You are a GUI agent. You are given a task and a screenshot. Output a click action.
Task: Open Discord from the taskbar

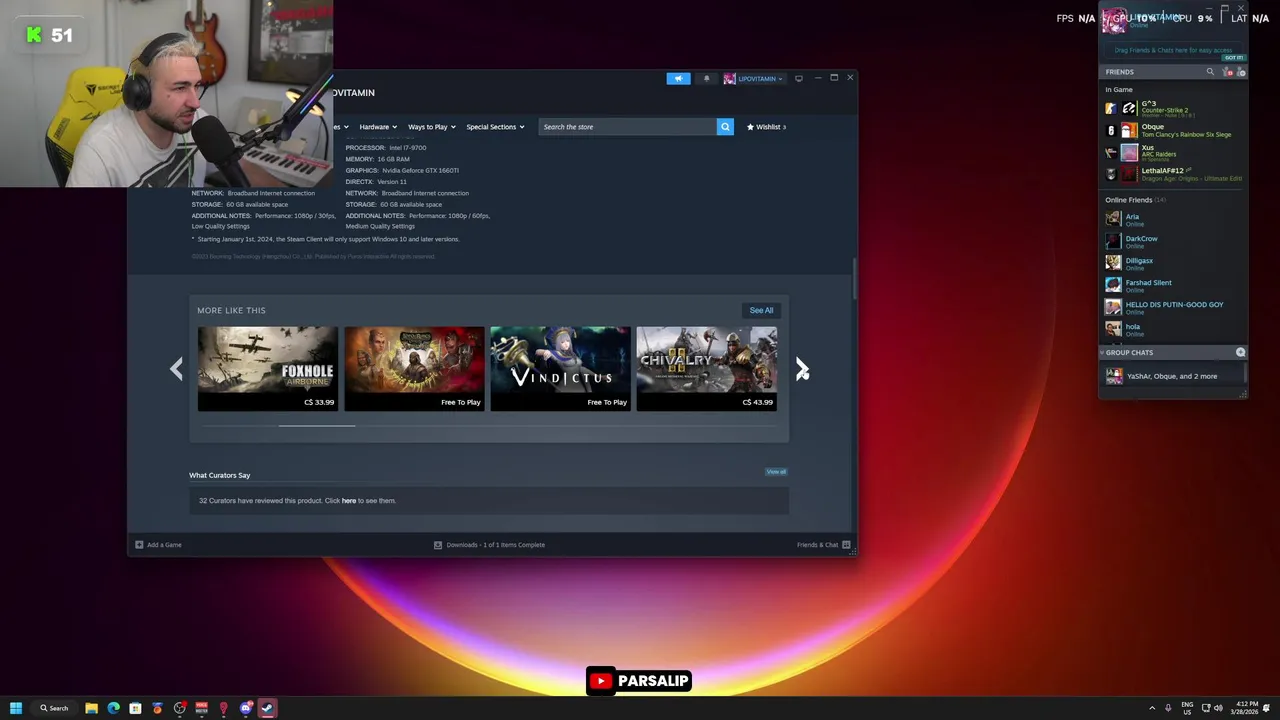245,708
